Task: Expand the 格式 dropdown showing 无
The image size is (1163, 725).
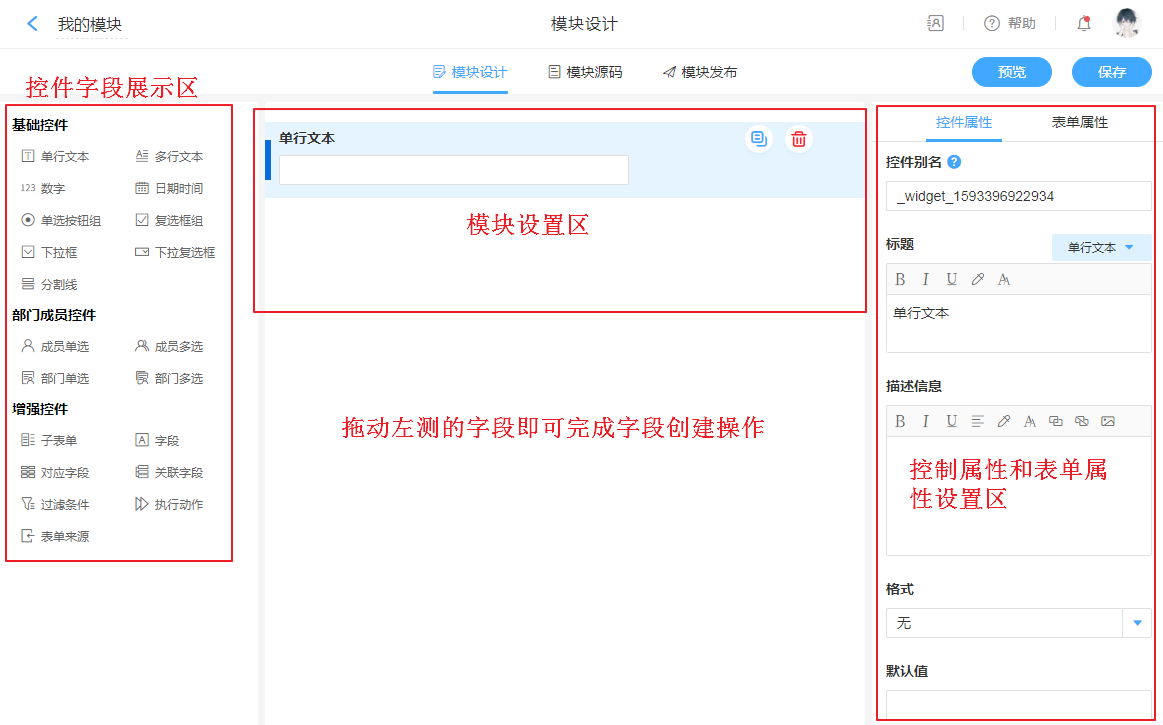Action: point(1137,623)
